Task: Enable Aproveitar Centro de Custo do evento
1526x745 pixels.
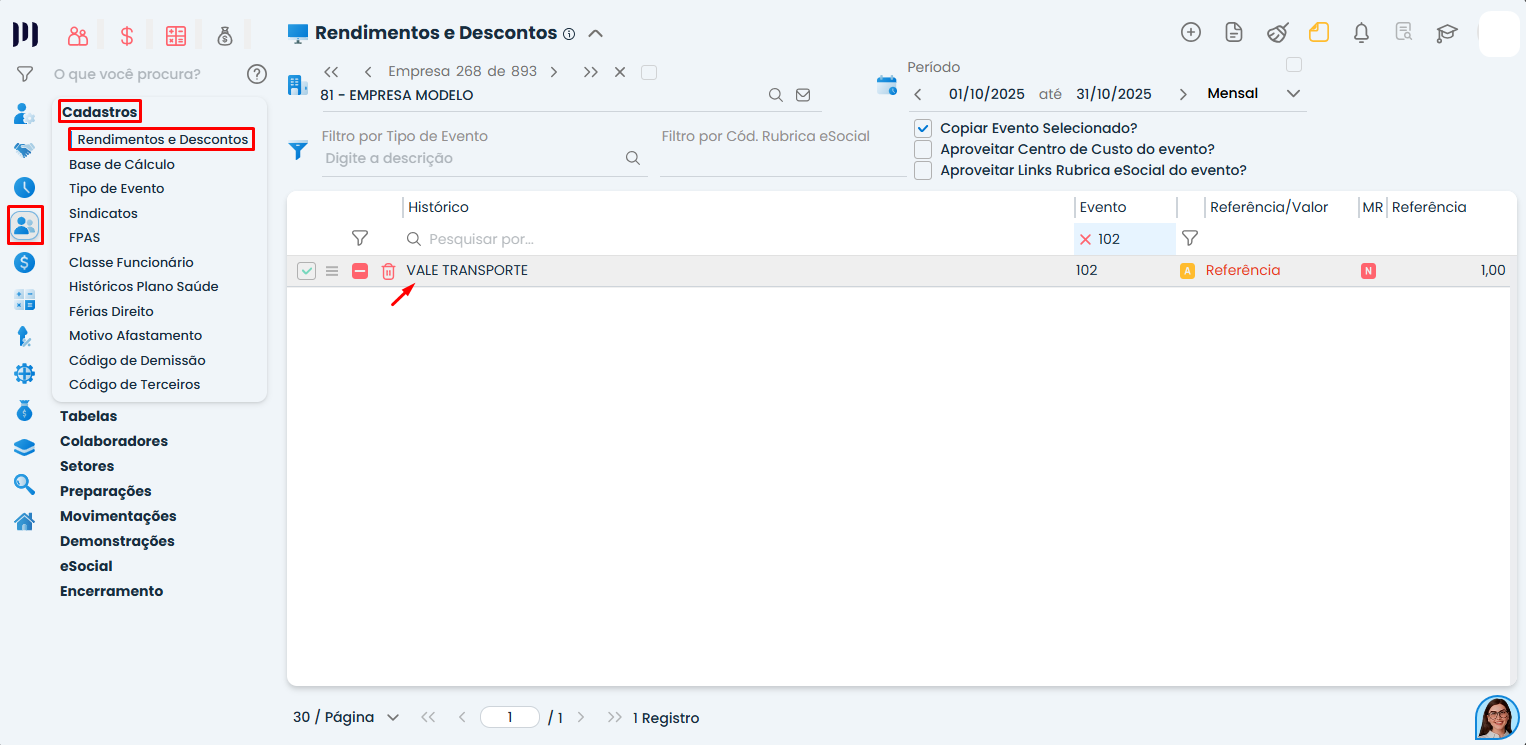Action: (923, 150)
